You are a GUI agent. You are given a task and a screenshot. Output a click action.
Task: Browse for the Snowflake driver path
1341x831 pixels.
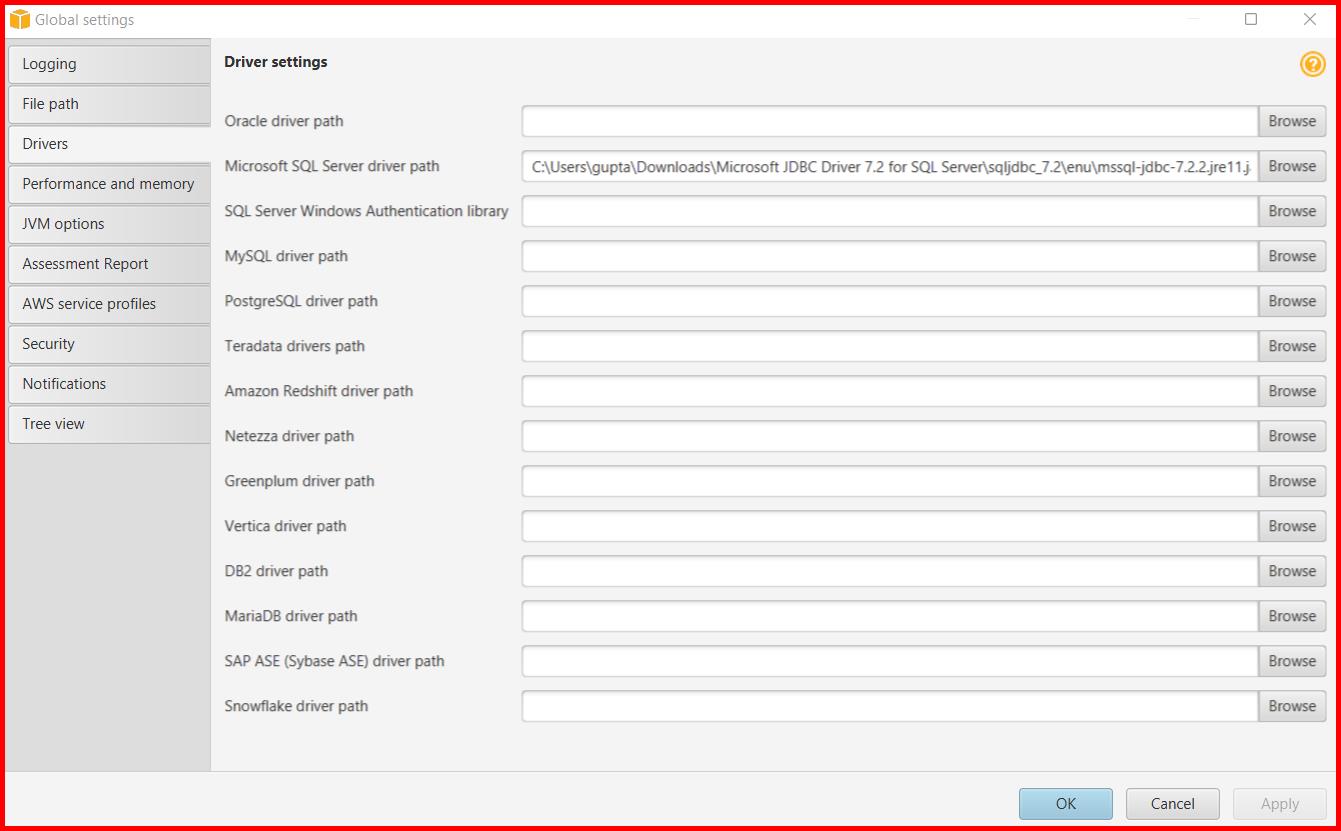pyautogui.click(x=1292, y=706)
